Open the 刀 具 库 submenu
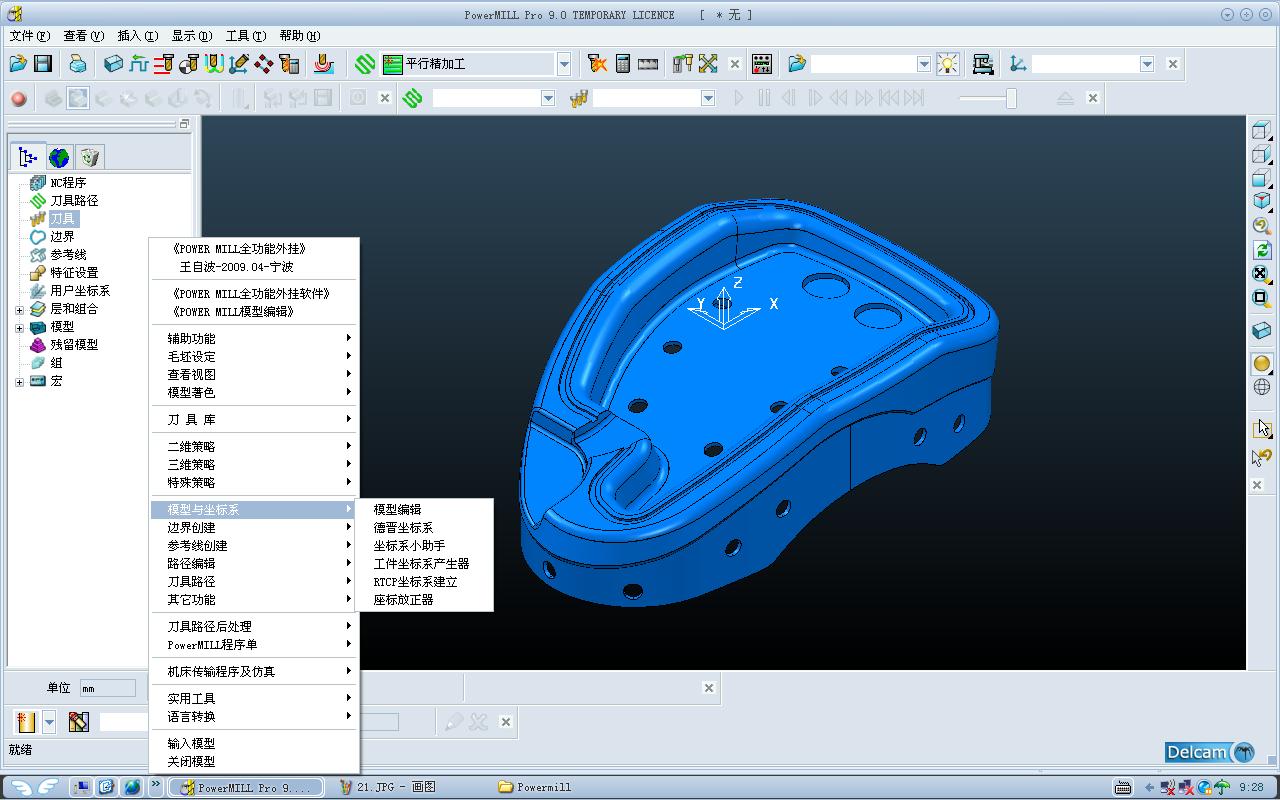Viewport: 1280px width, 800px height. pos(254,420)
